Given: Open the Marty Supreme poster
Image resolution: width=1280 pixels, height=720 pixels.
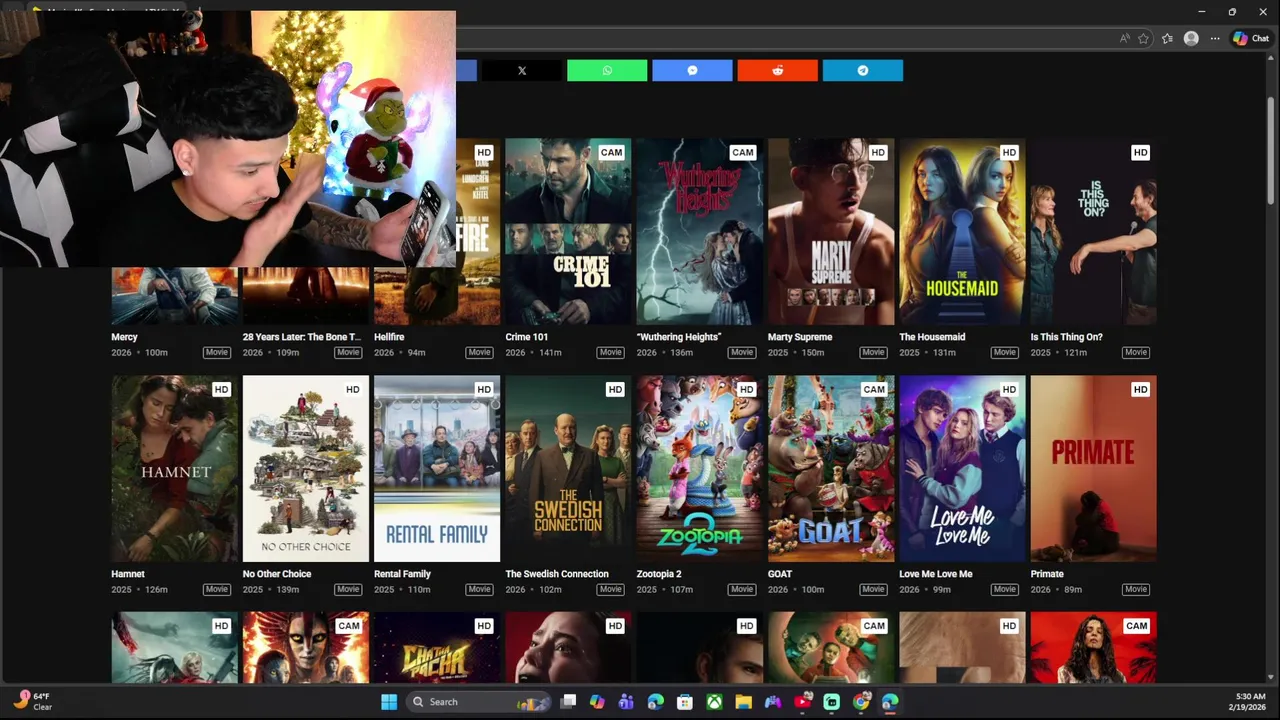Looking at the screenshot, I should coord(831,232).
